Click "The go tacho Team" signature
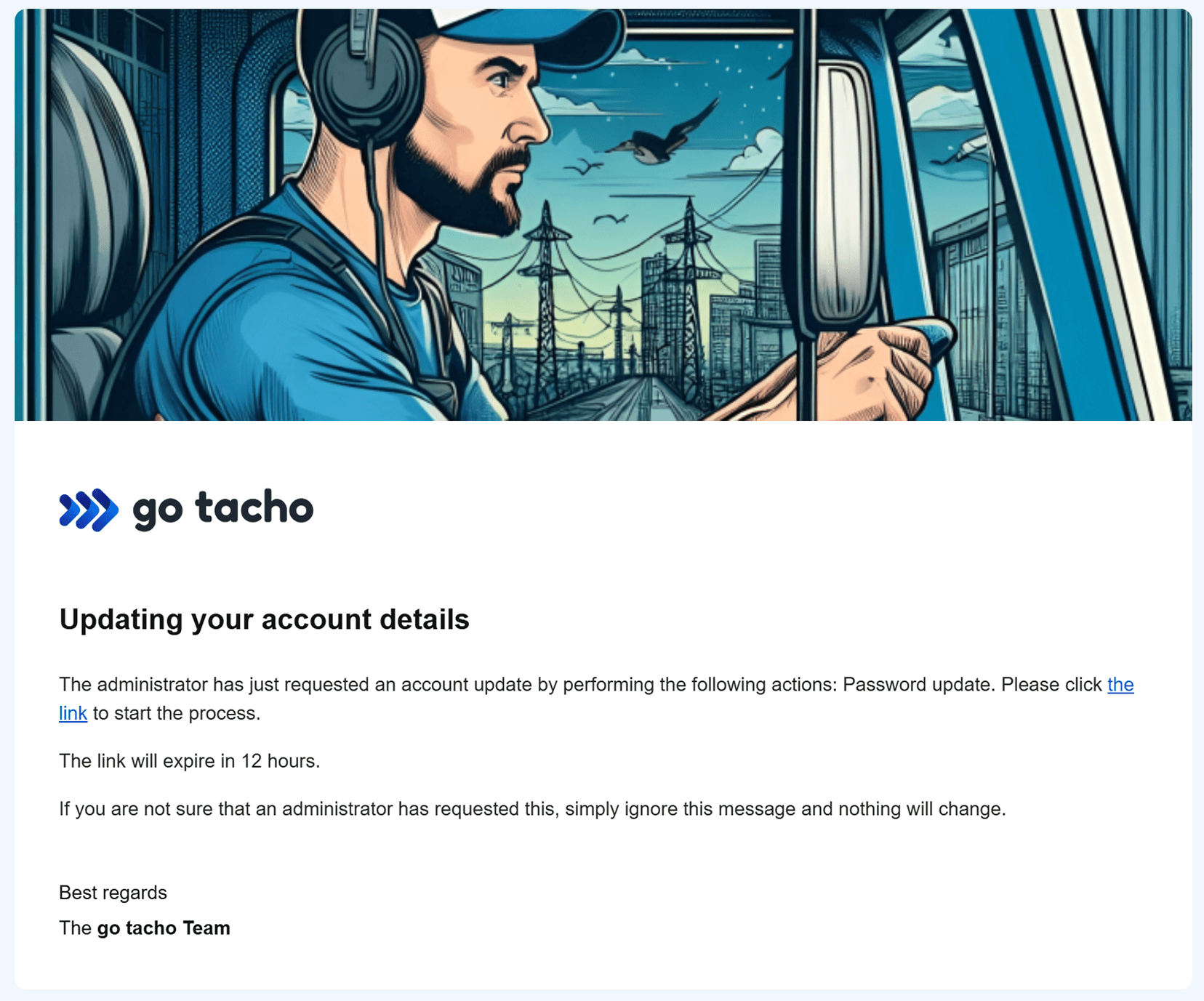The width and height of the screenshot is (1204, 1001). coord(144,928)
